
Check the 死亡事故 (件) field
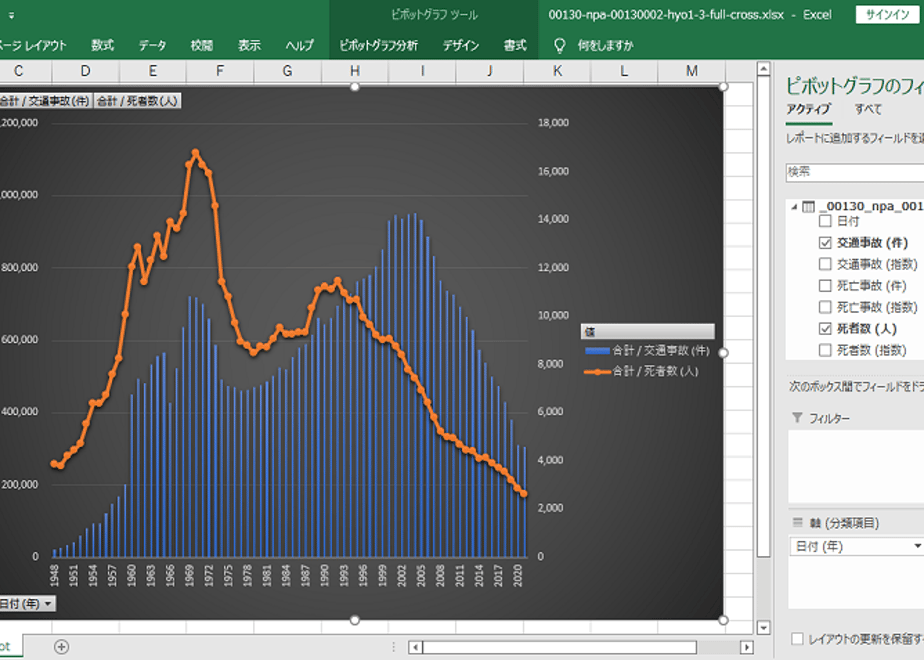[x=826, y=286]
